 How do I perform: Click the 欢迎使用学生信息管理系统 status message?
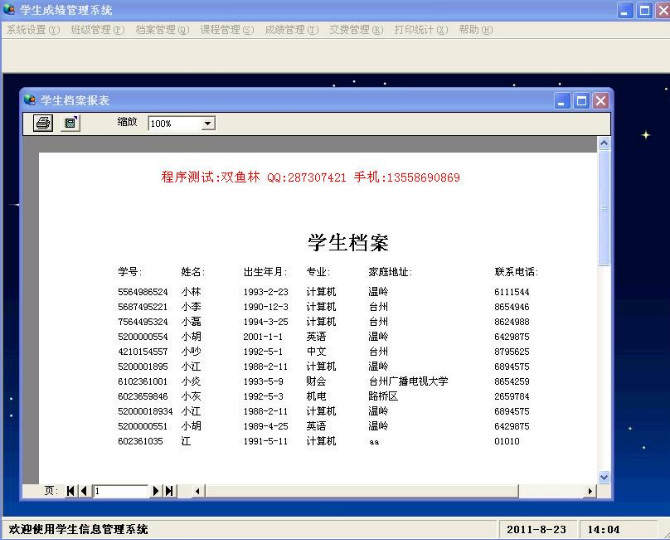(x=79, y=529)
